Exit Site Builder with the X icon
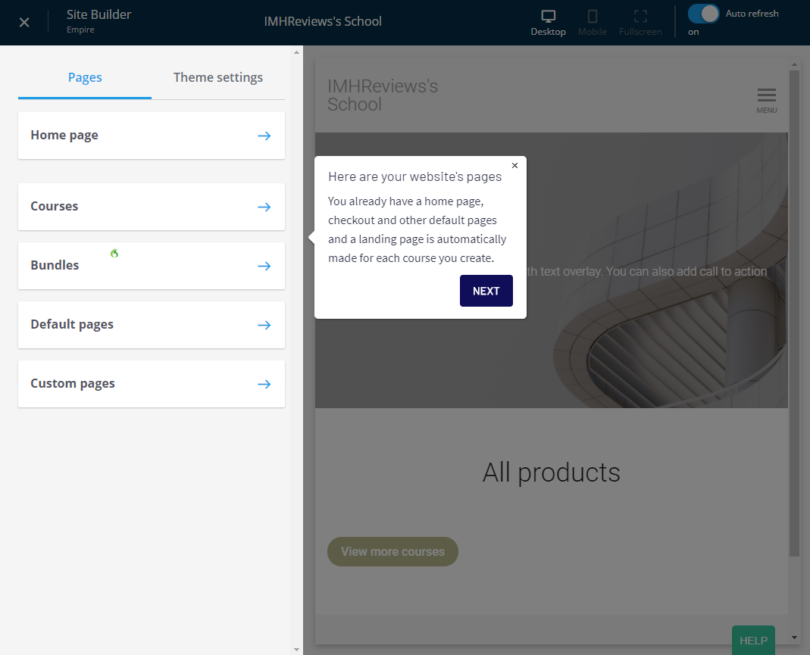The image size is (810, 655). [23, 22]
